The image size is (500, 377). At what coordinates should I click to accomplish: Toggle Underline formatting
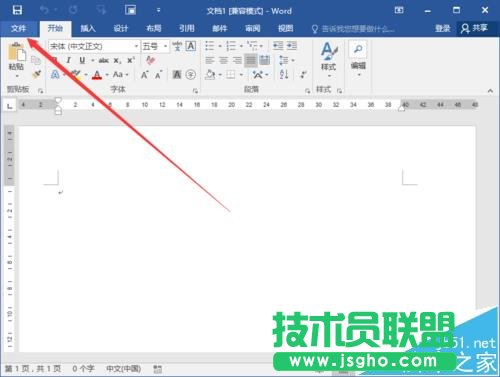click(x=82, y=60)
